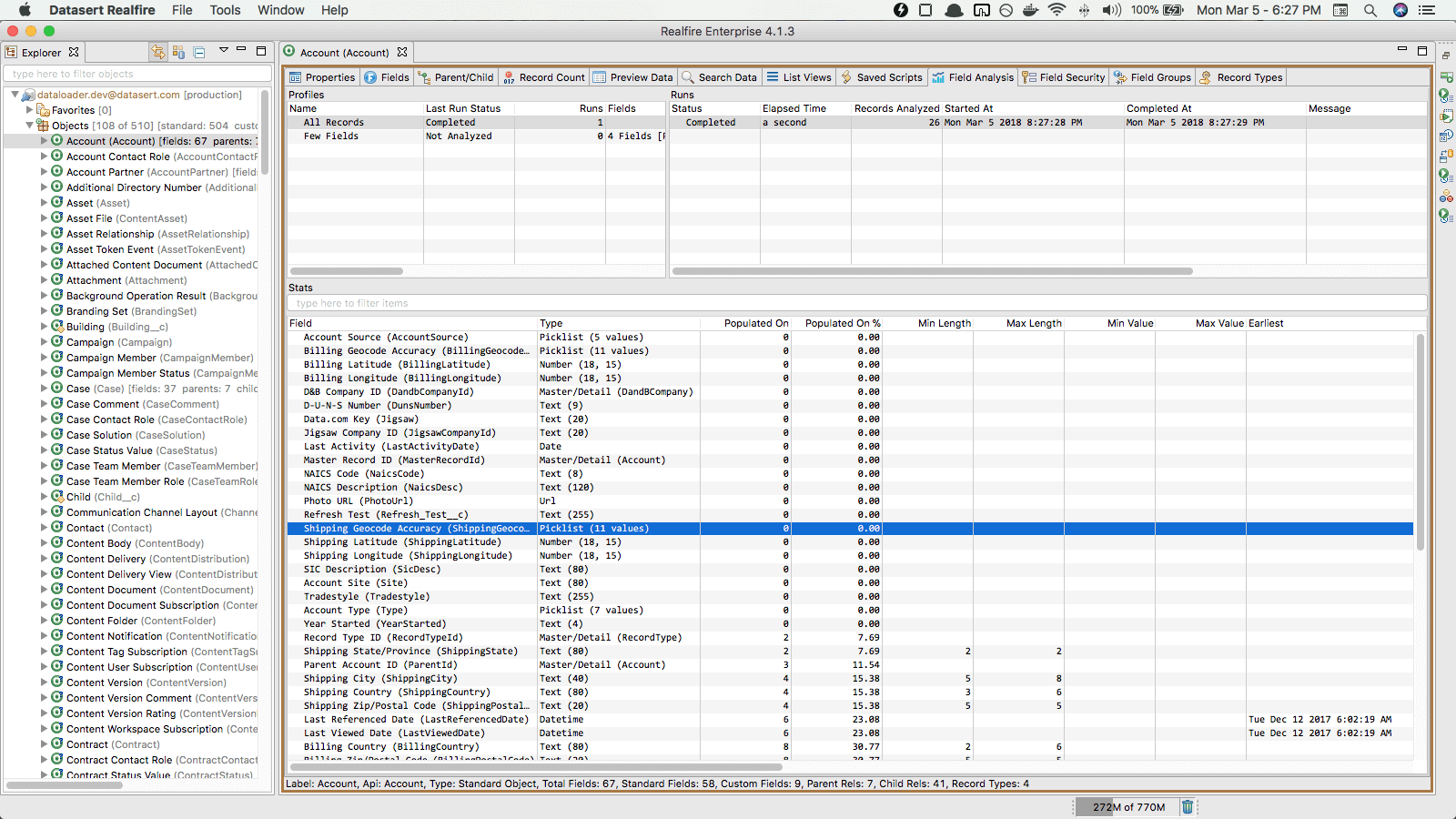Switch to the Saved Scripts tab
Screen dimensions: 1456x819
point(881,77)
